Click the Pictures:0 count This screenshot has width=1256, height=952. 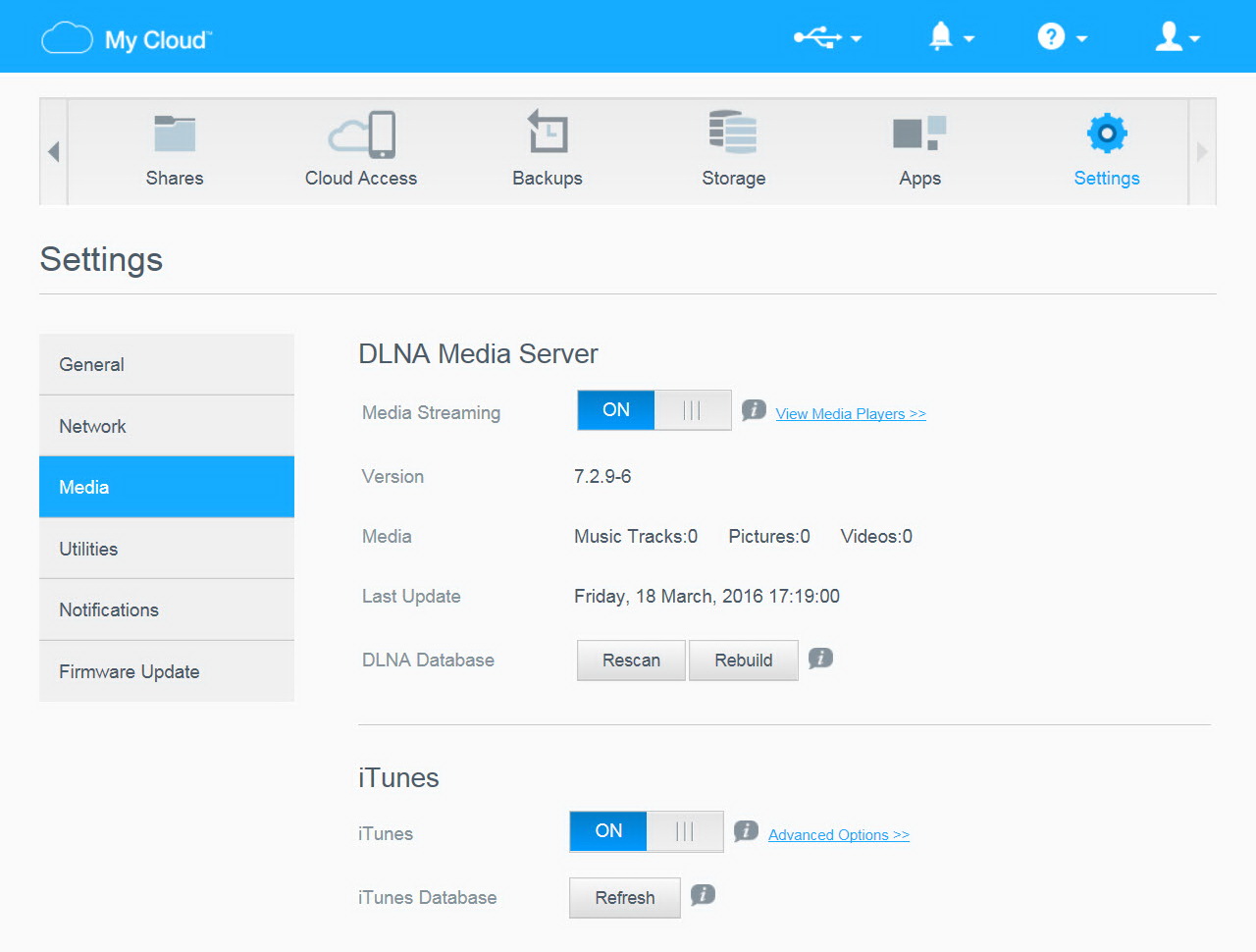pyautogui.click(x=769, y=537)
